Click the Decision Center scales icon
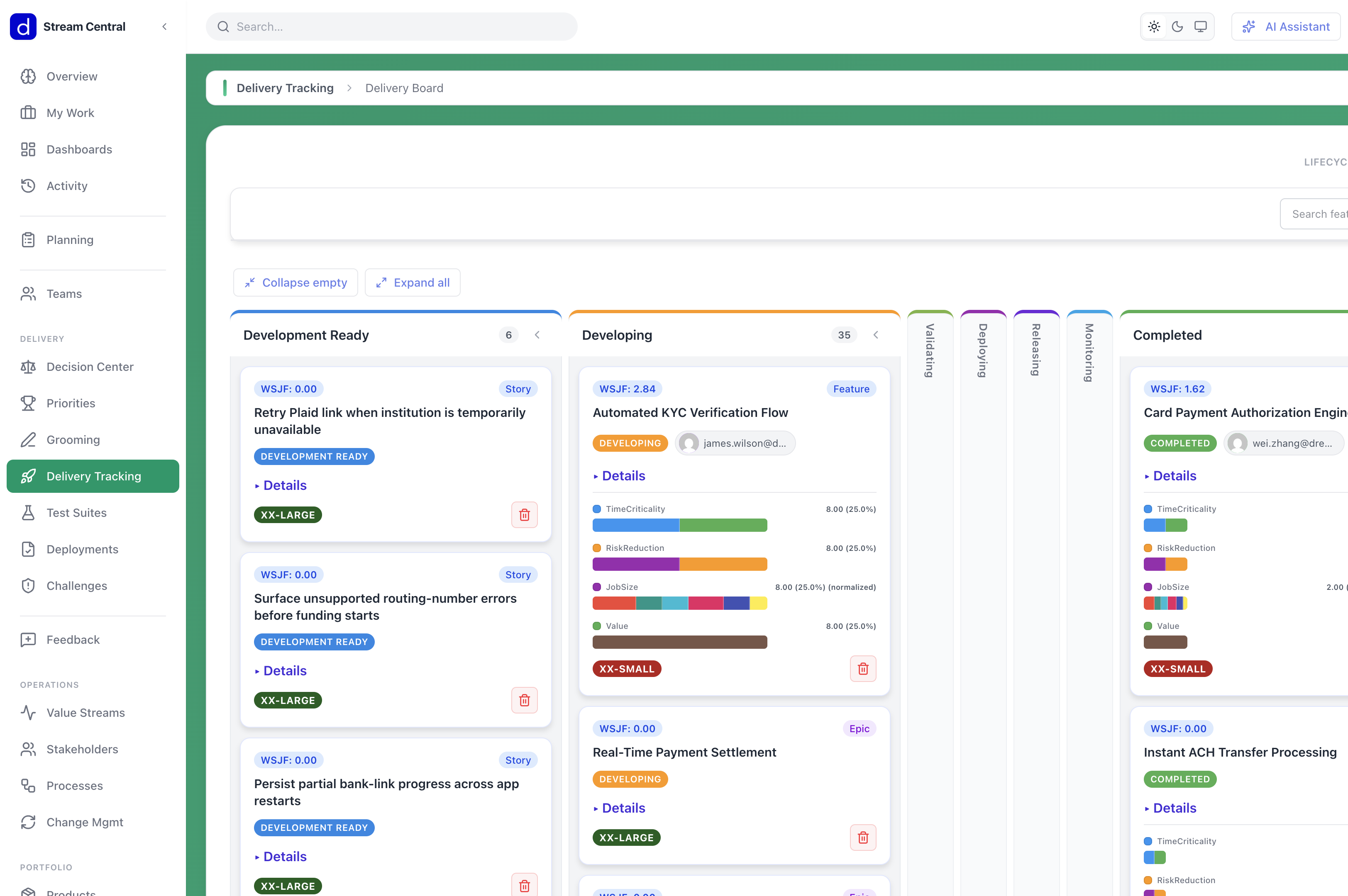This screenshot has height=896, width=1348. 28,367
